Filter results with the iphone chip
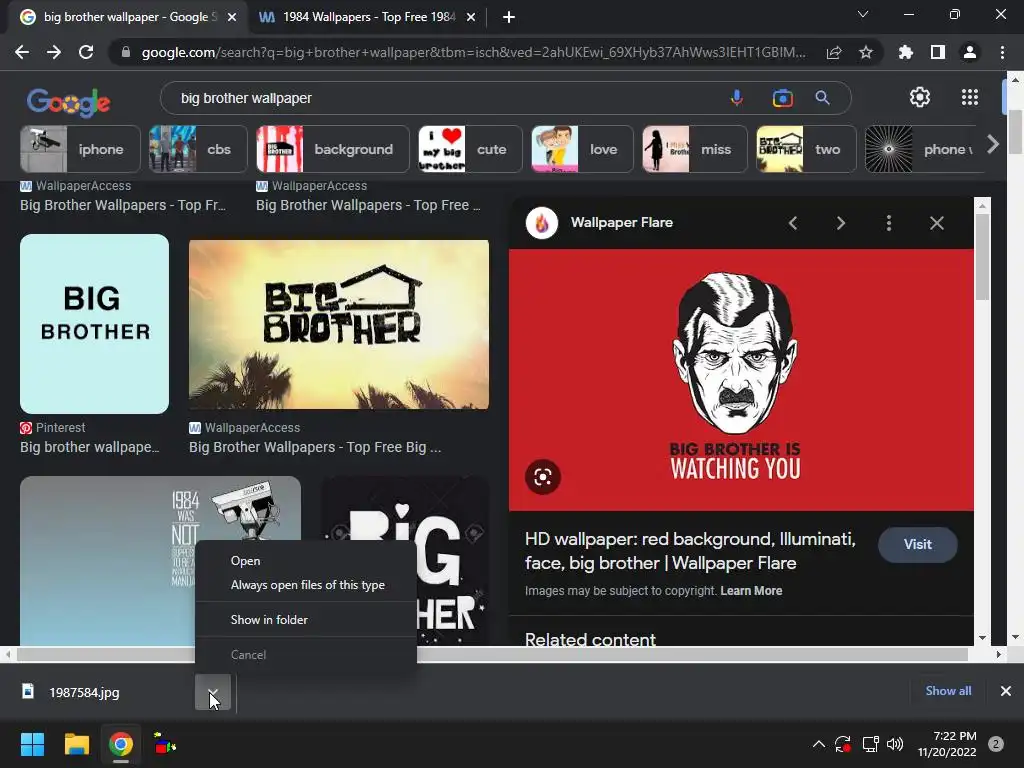1024x768 pixels. [x=80, y=150]
